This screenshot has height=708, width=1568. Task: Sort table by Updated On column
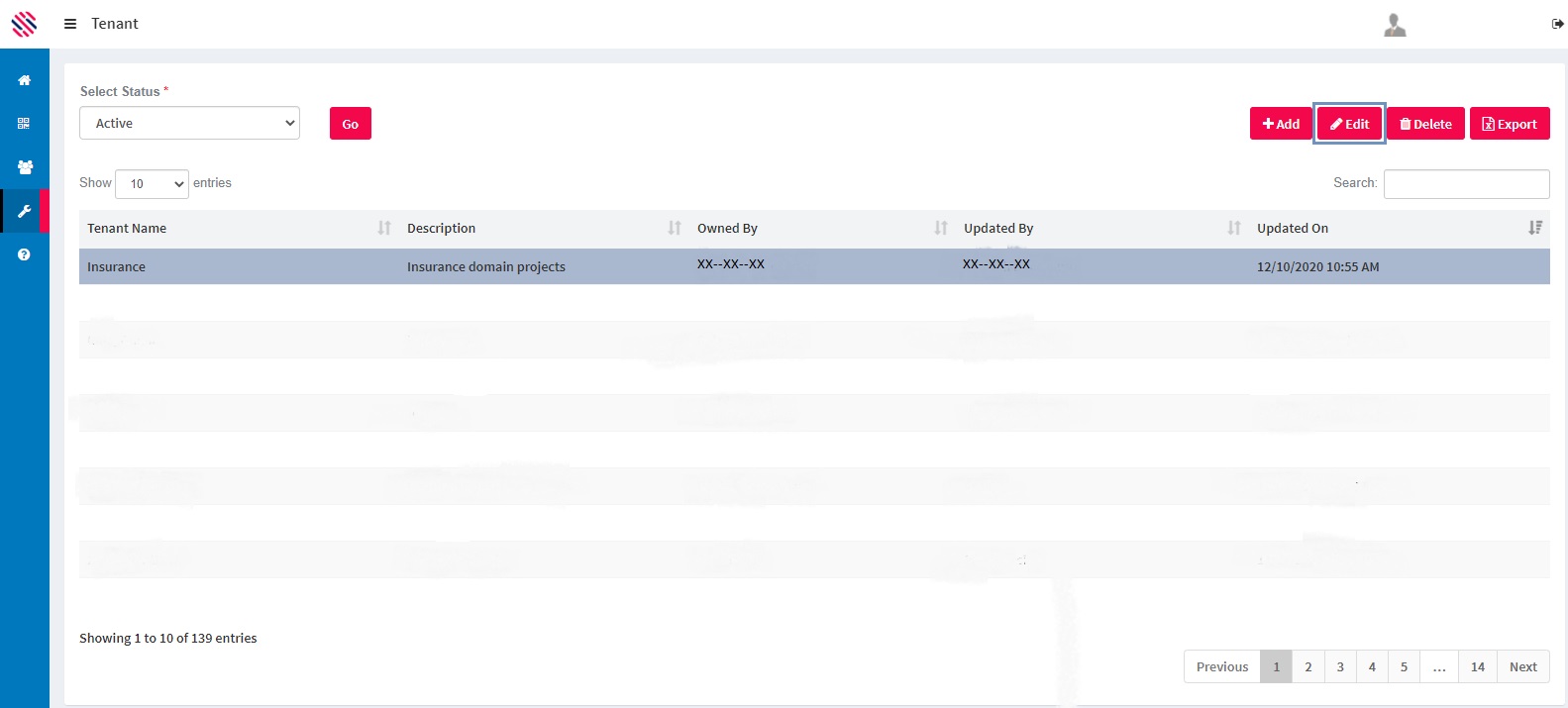pos(1293,229)
